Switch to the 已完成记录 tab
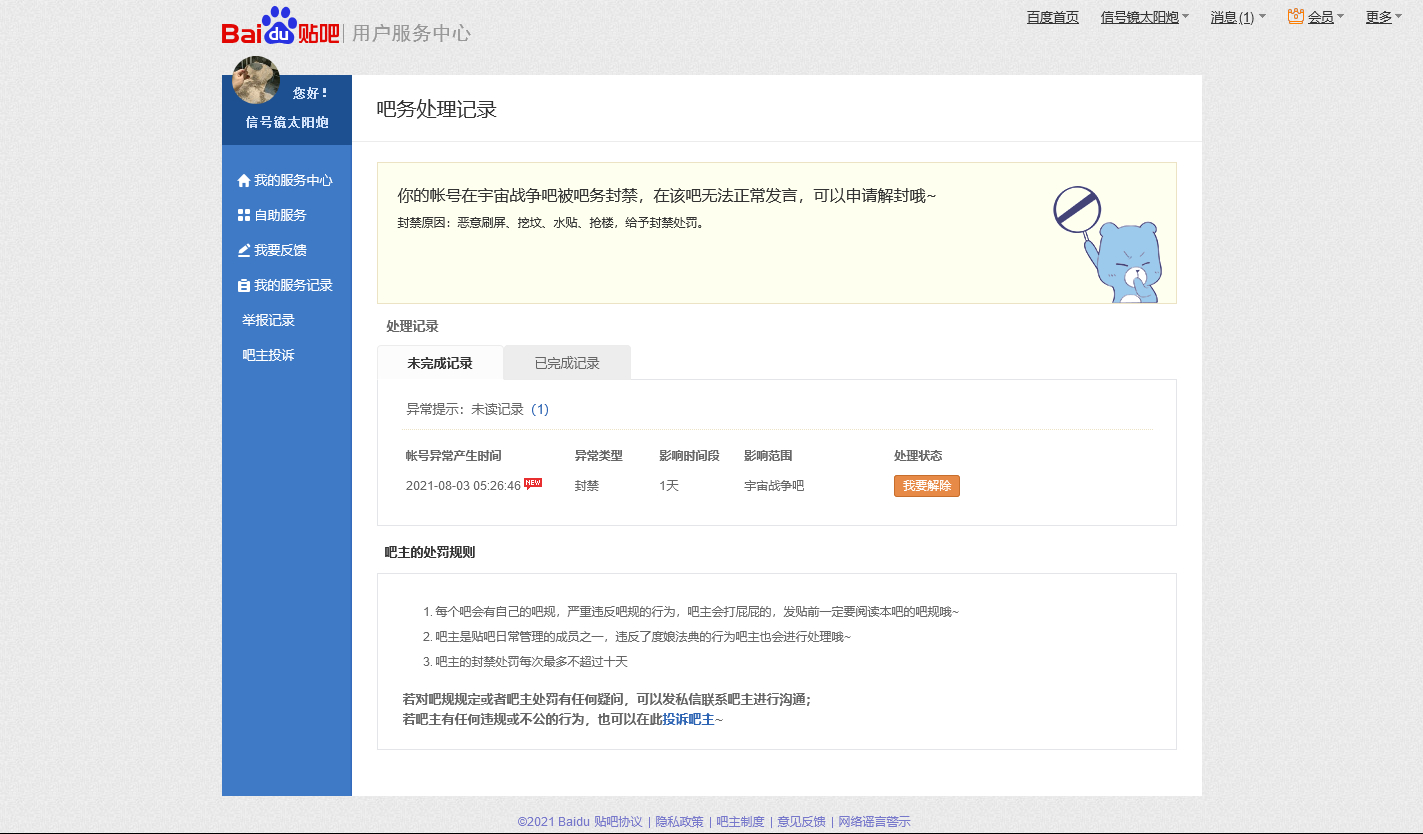Viewport: 1423px width, 834px height. tap(567, 363)
